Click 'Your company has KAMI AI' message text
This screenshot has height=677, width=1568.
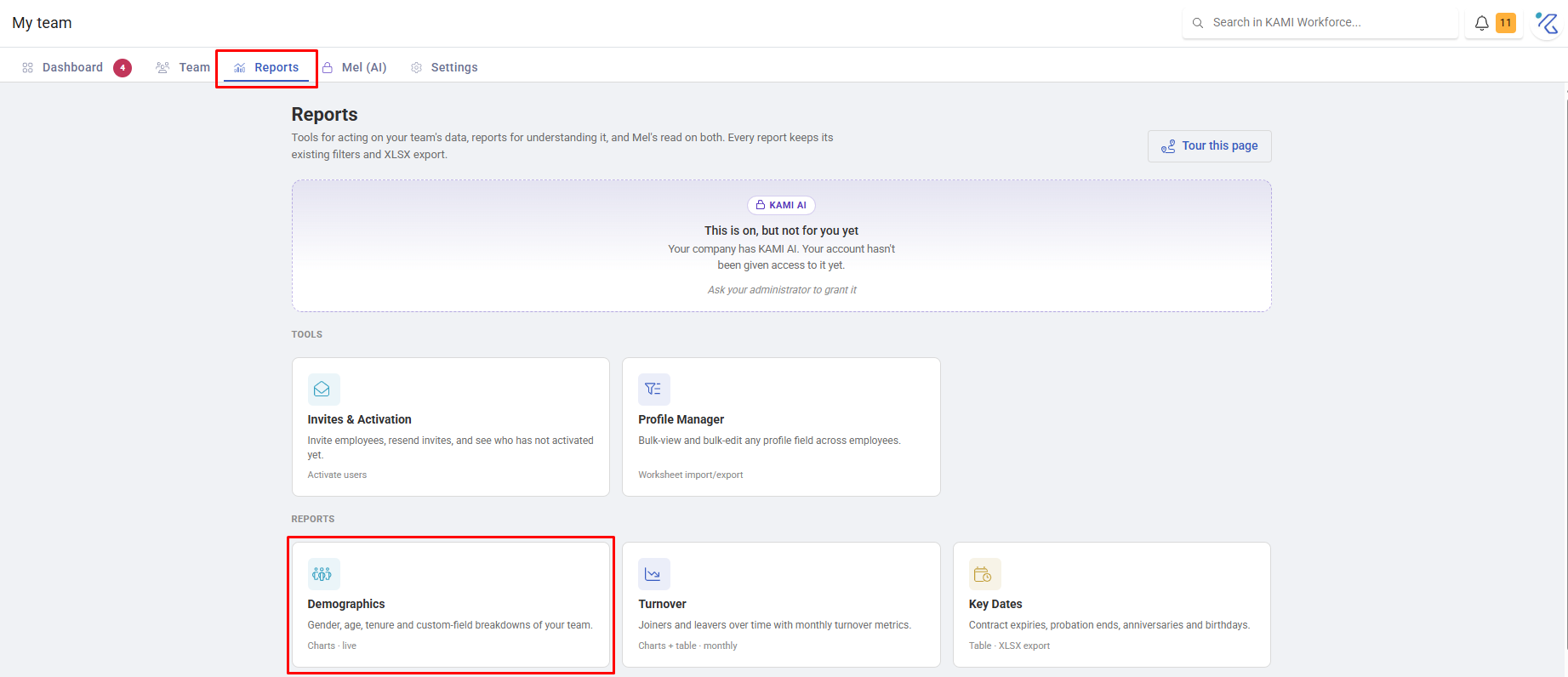(781, 257)
